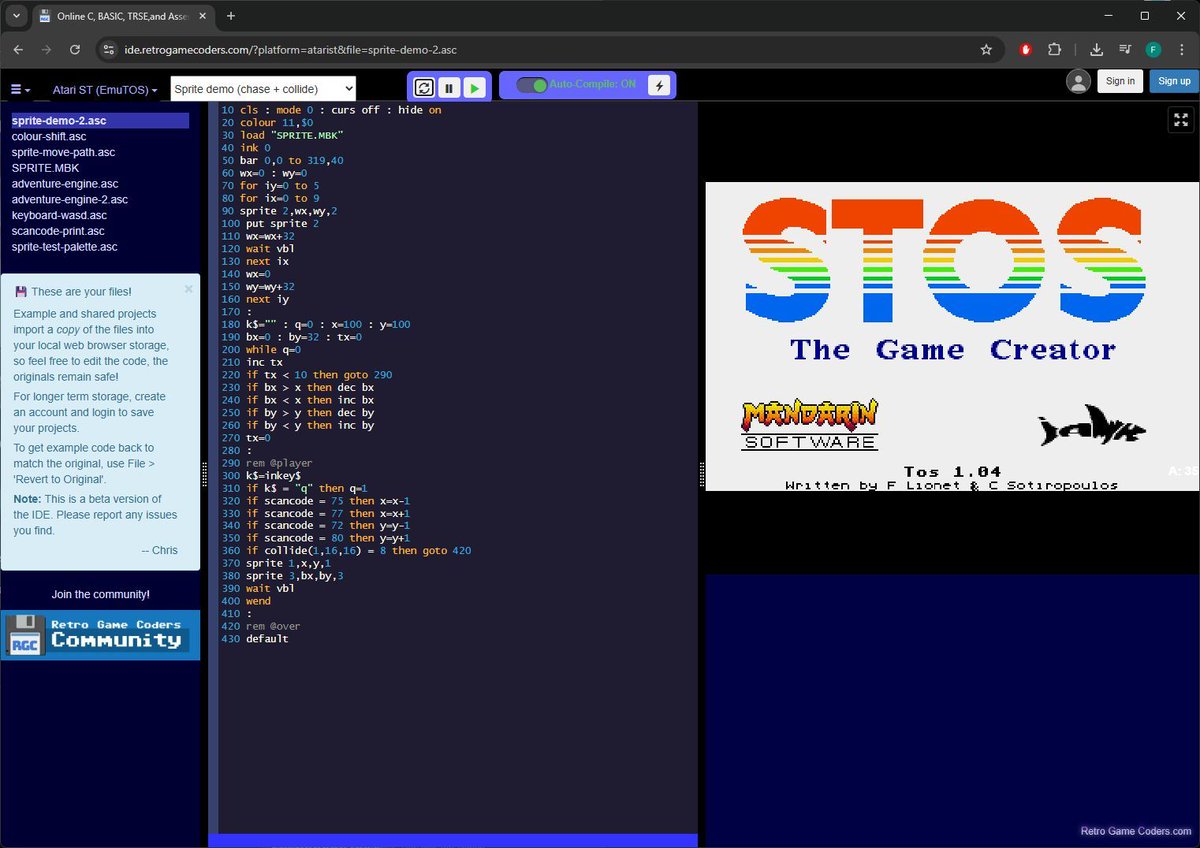Close the 'These are your files' notice

point(188,289)
